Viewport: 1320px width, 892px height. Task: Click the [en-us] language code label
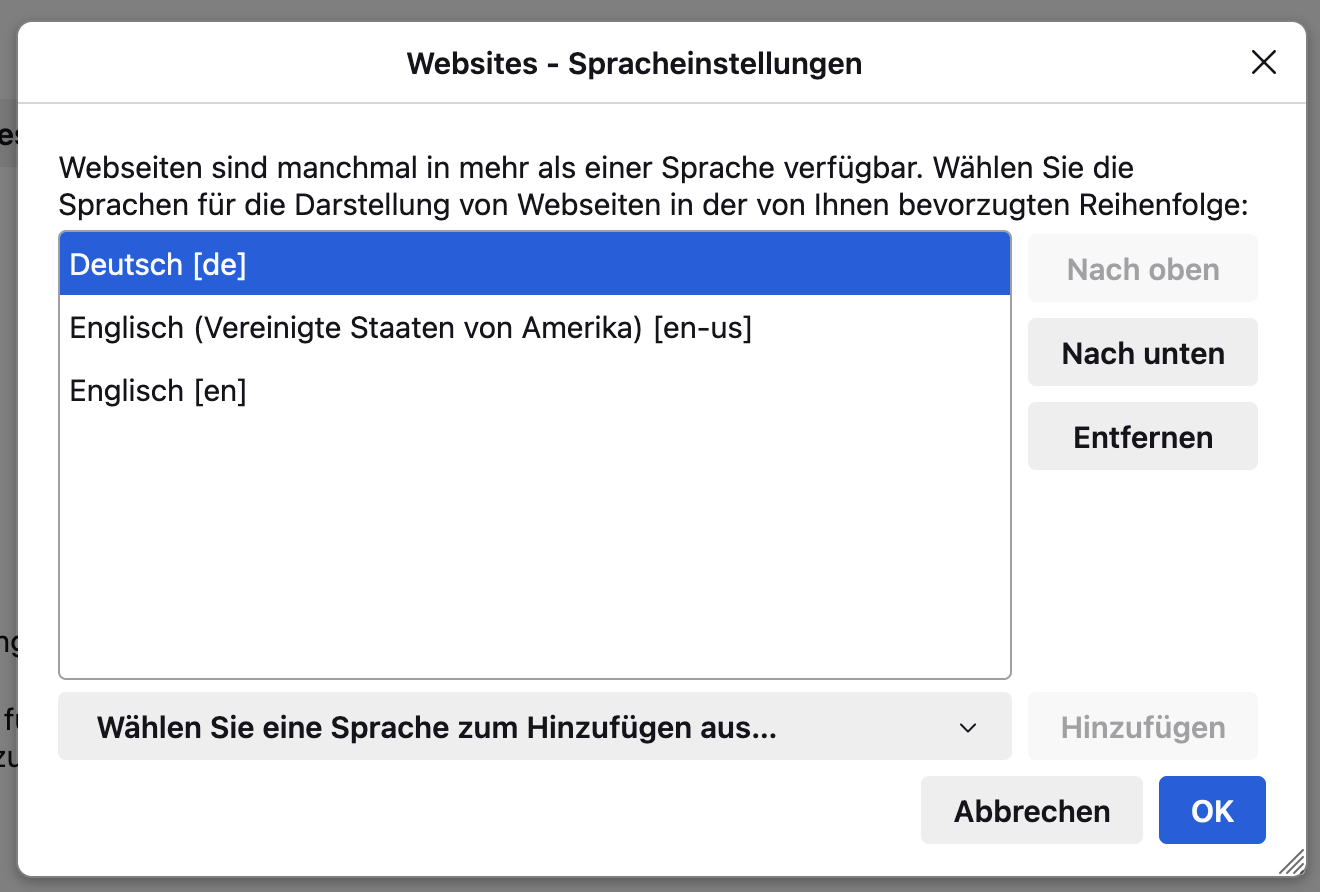click(x=702, y=328)
